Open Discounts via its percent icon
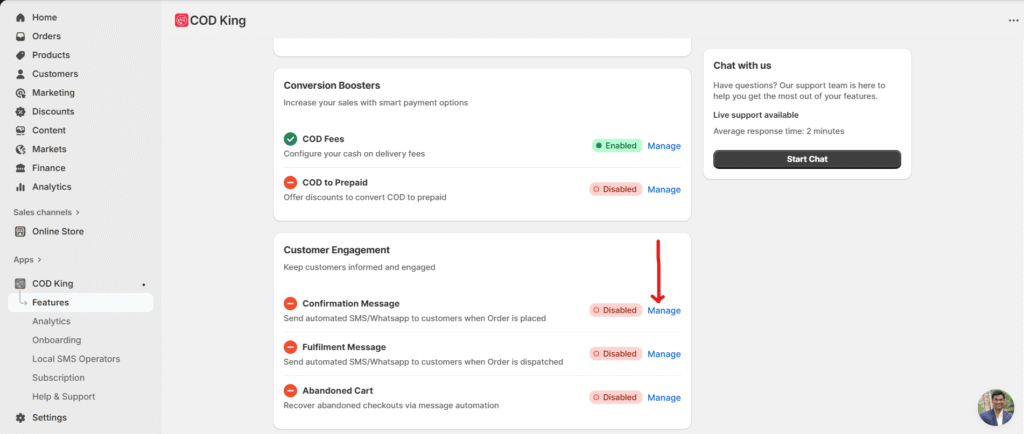1024x434 pixels. point(21,112)
